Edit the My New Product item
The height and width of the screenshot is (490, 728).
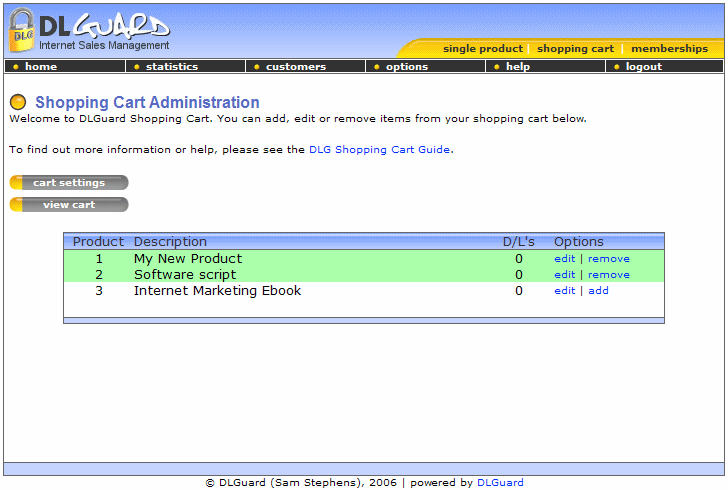point(564,259)
